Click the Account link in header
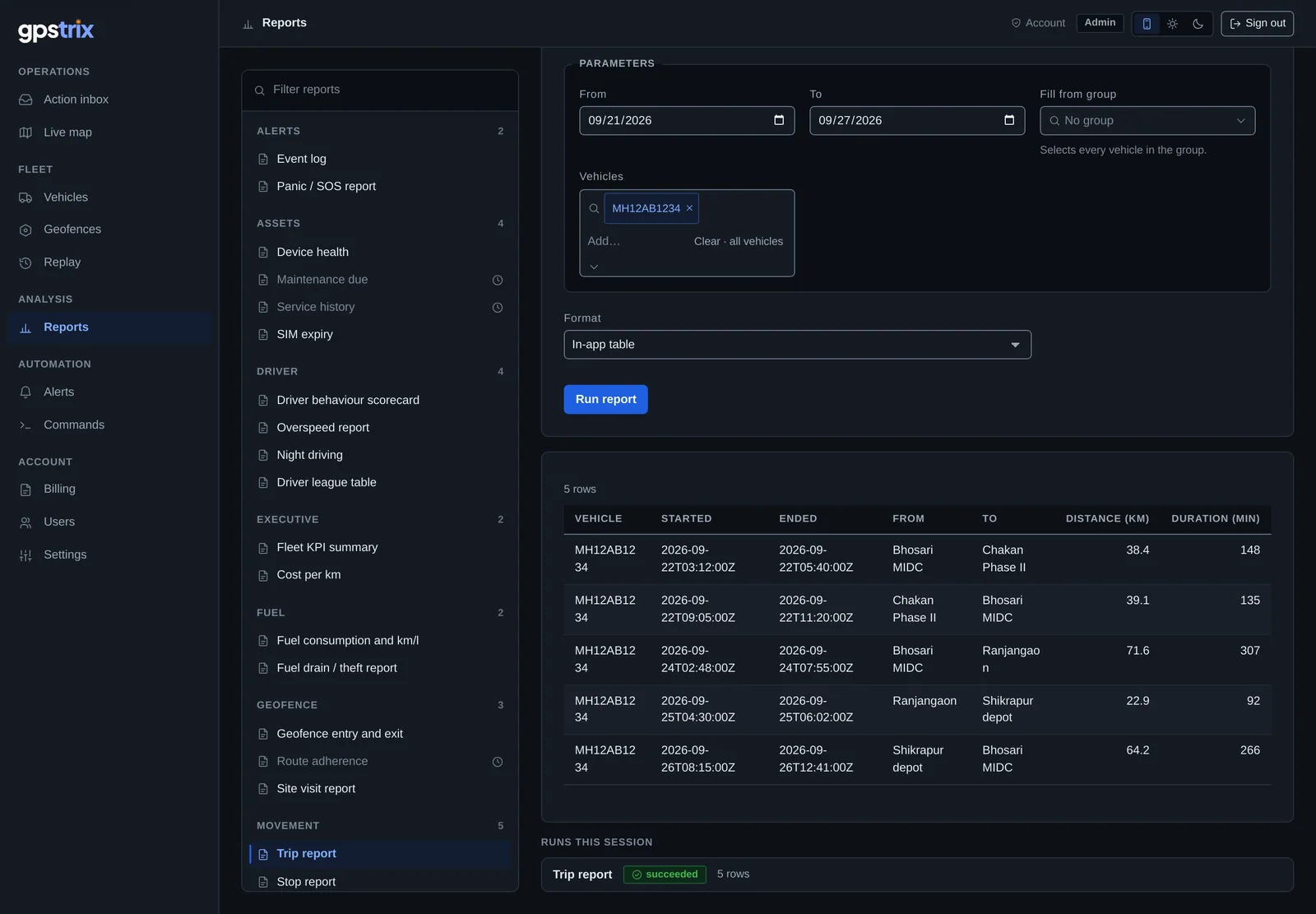Viewport: 1316px width, 914px height. (1038, 23)
